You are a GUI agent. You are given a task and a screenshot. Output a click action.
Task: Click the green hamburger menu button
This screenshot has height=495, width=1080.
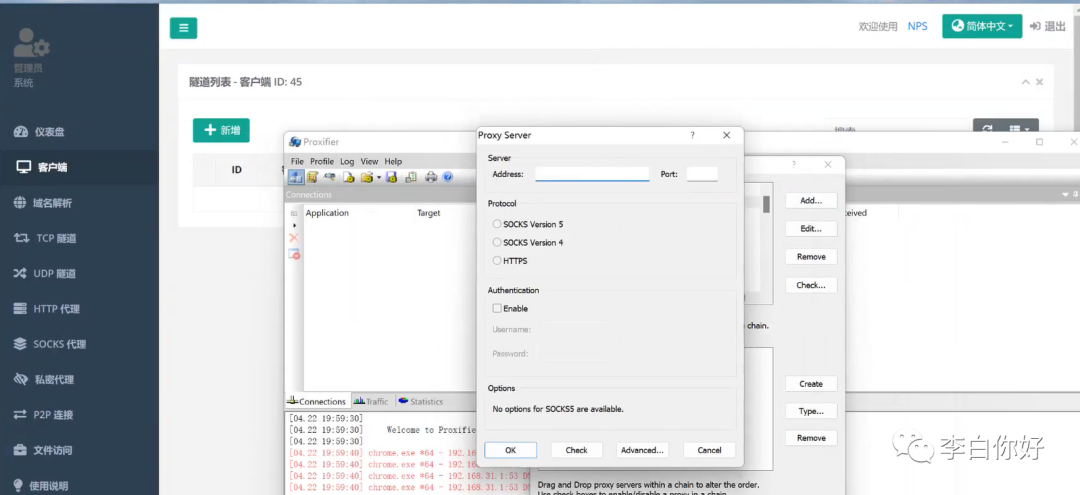tap(183, 28)
